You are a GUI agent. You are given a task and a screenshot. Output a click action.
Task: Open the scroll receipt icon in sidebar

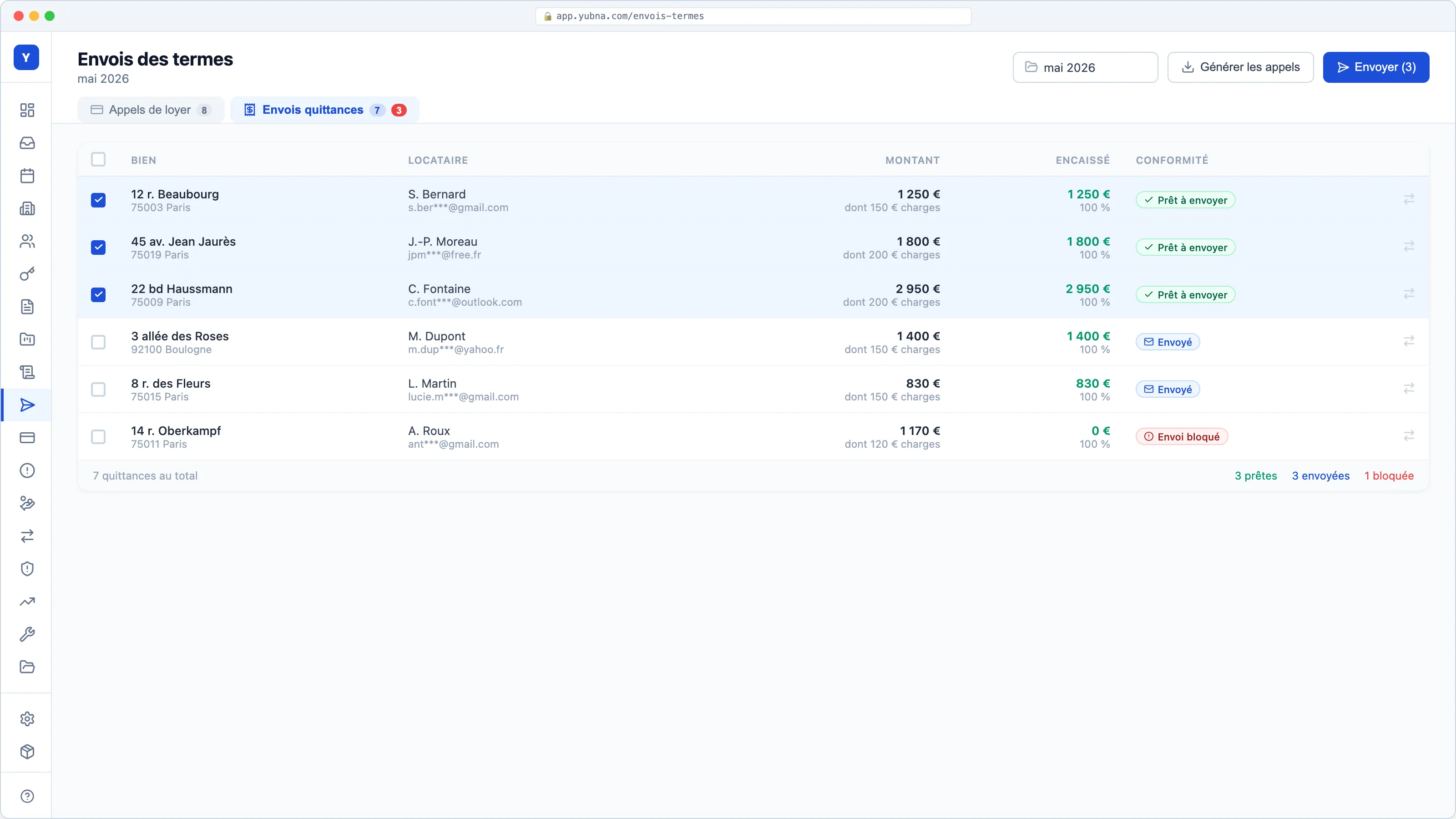[27, 372]
